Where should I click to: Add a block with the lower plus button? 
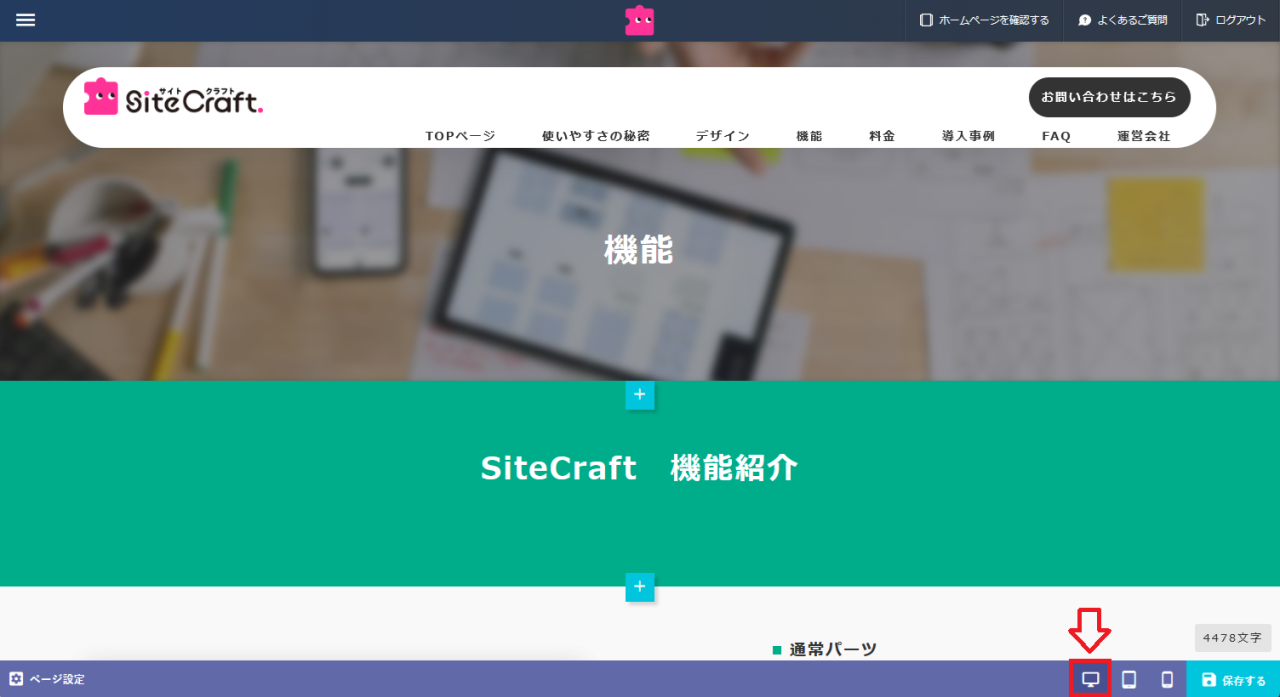(640, 587)
